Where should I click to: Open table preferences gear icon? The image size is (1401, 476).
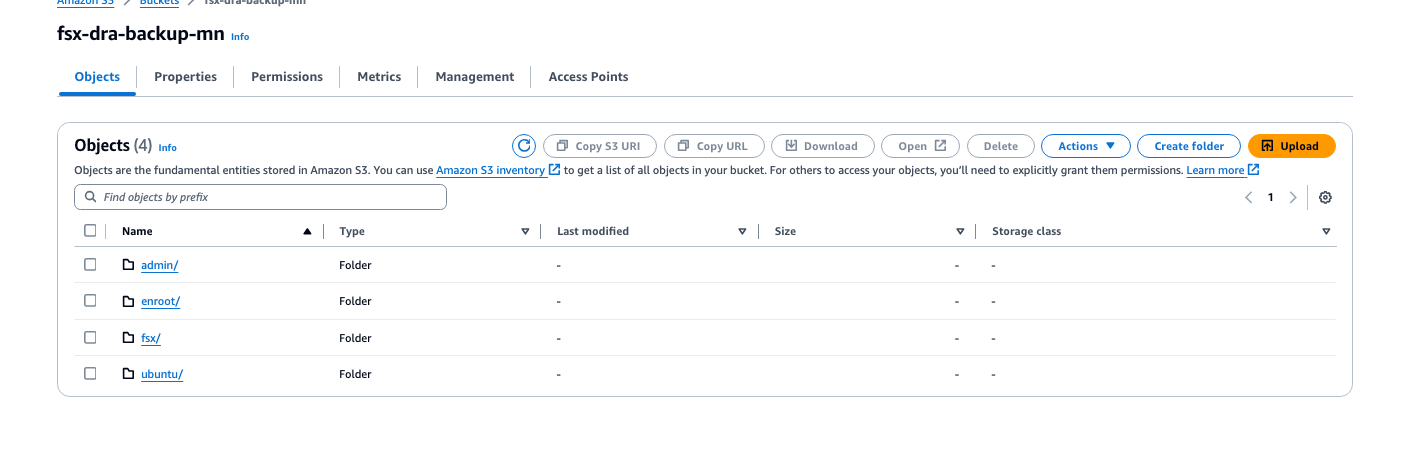coord(1325,198)
